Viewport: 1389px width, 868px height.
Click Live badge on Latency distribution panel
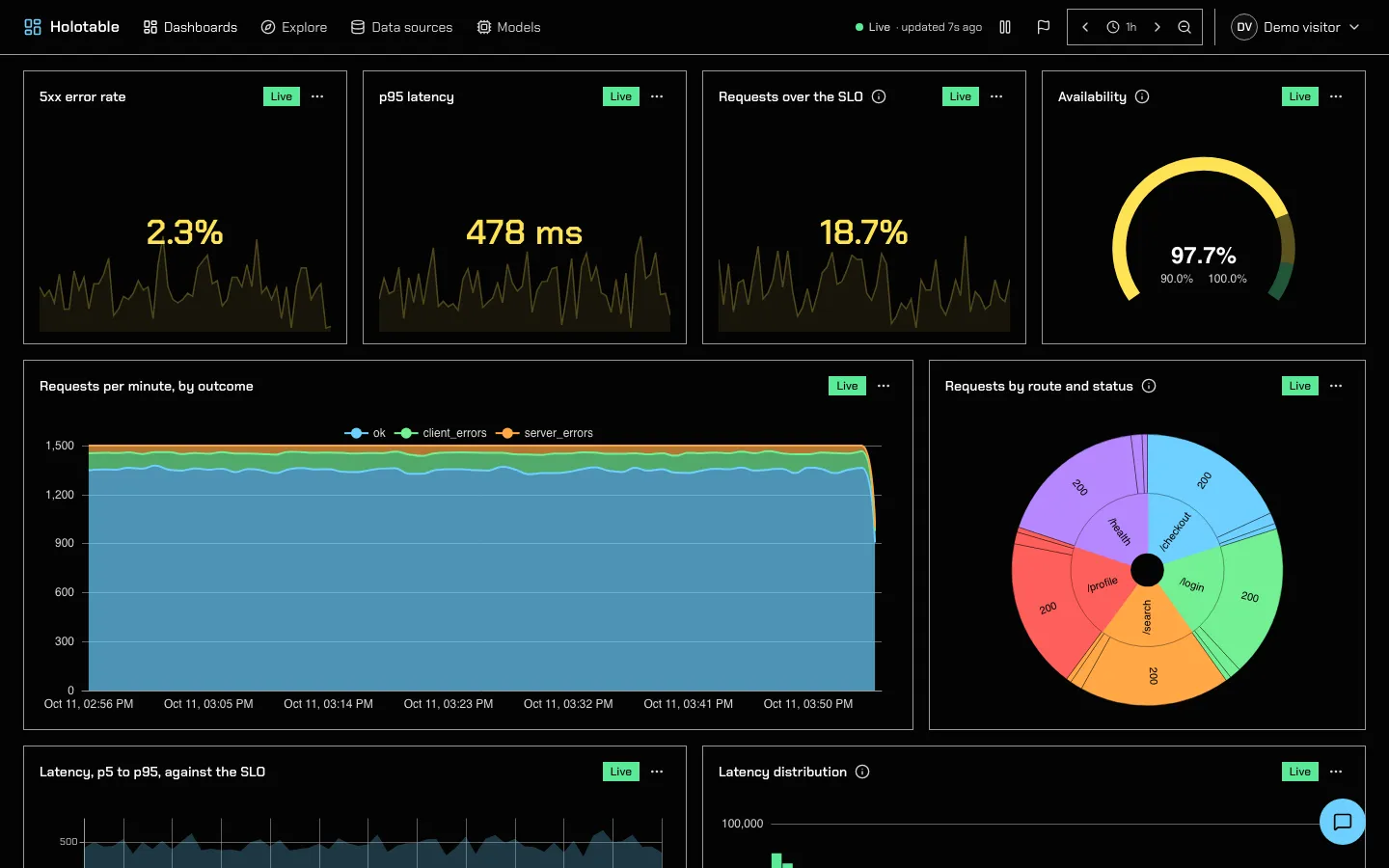click(1300, 772)
